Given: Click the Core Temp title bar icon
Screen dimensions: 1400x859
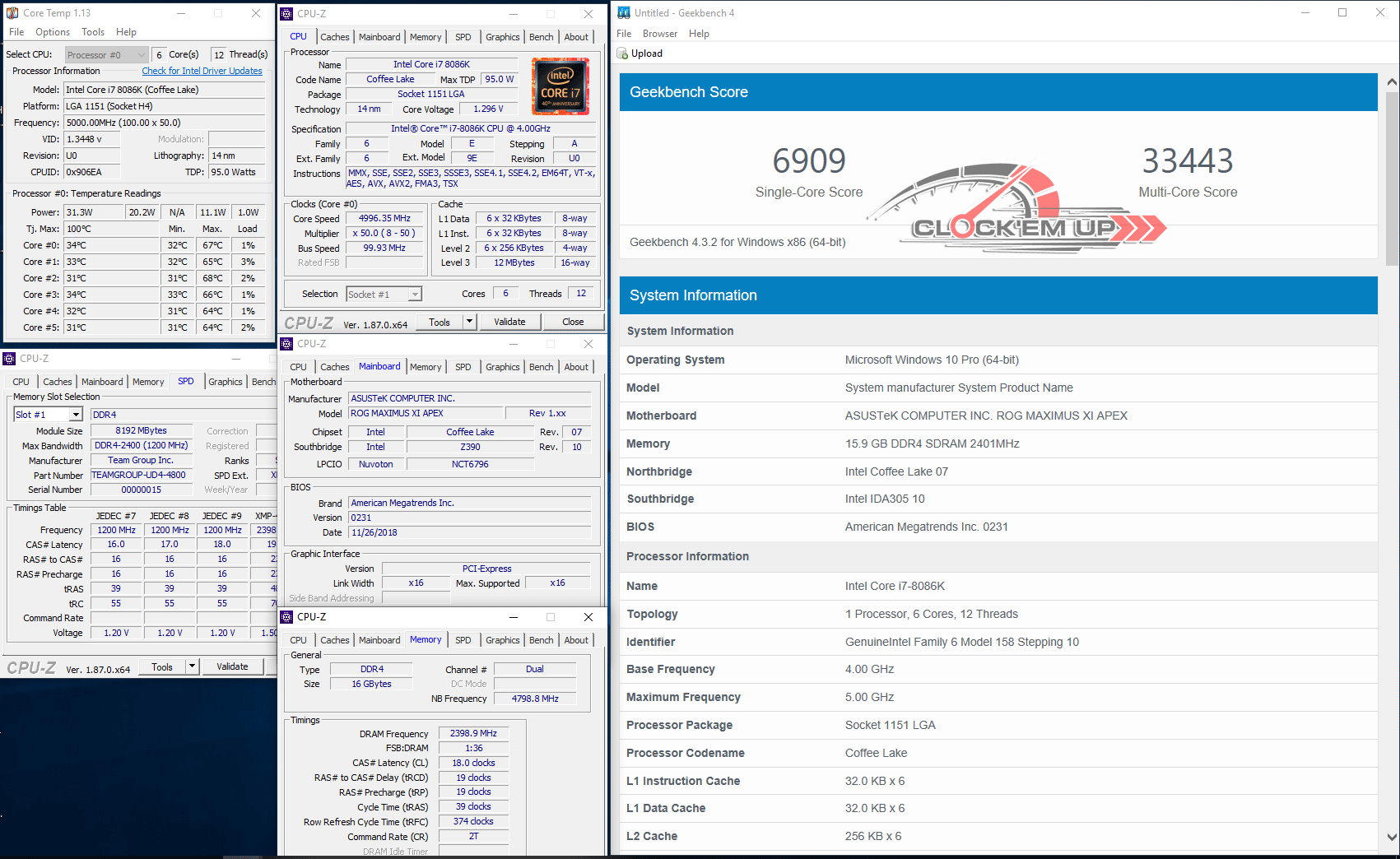Looking at the screenshot, I should [x=12, y=13].
